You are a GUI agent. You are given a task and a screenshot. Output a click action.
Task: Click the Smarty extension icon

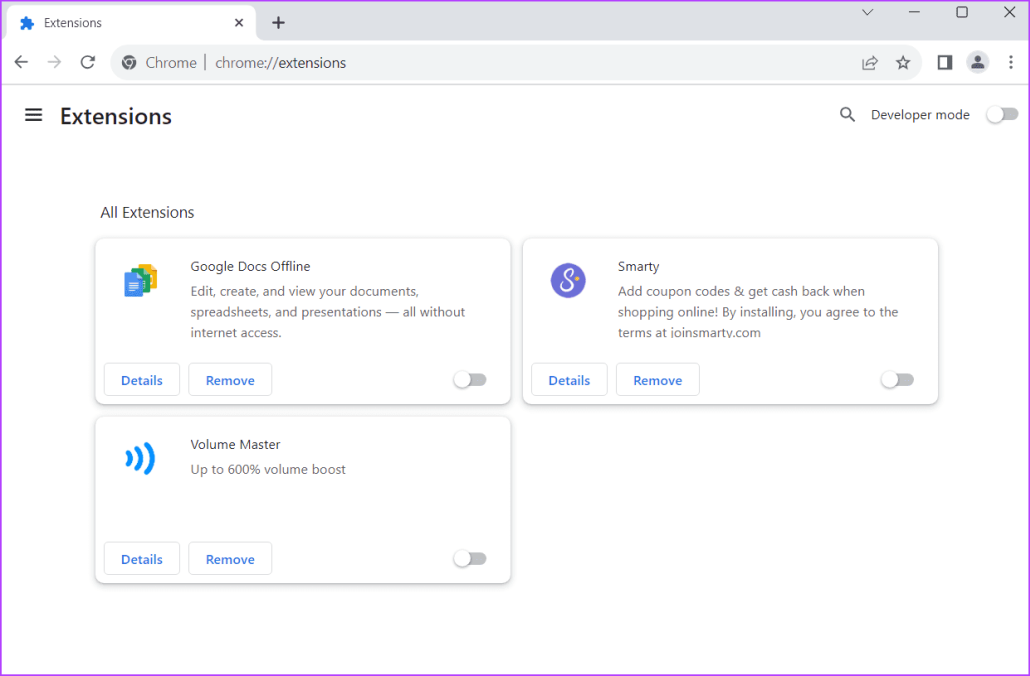click(x=568, y=281)
